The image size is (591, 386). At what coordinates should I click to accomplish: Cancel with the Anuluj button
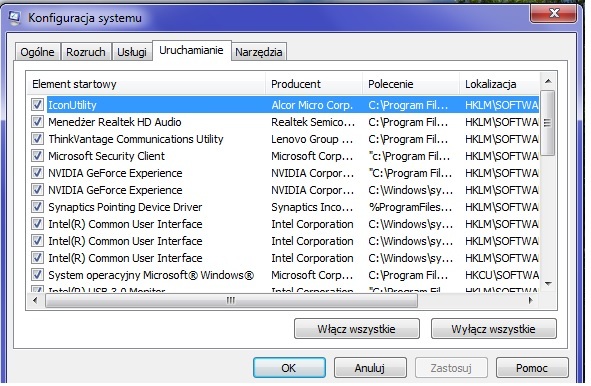[370, 368]
